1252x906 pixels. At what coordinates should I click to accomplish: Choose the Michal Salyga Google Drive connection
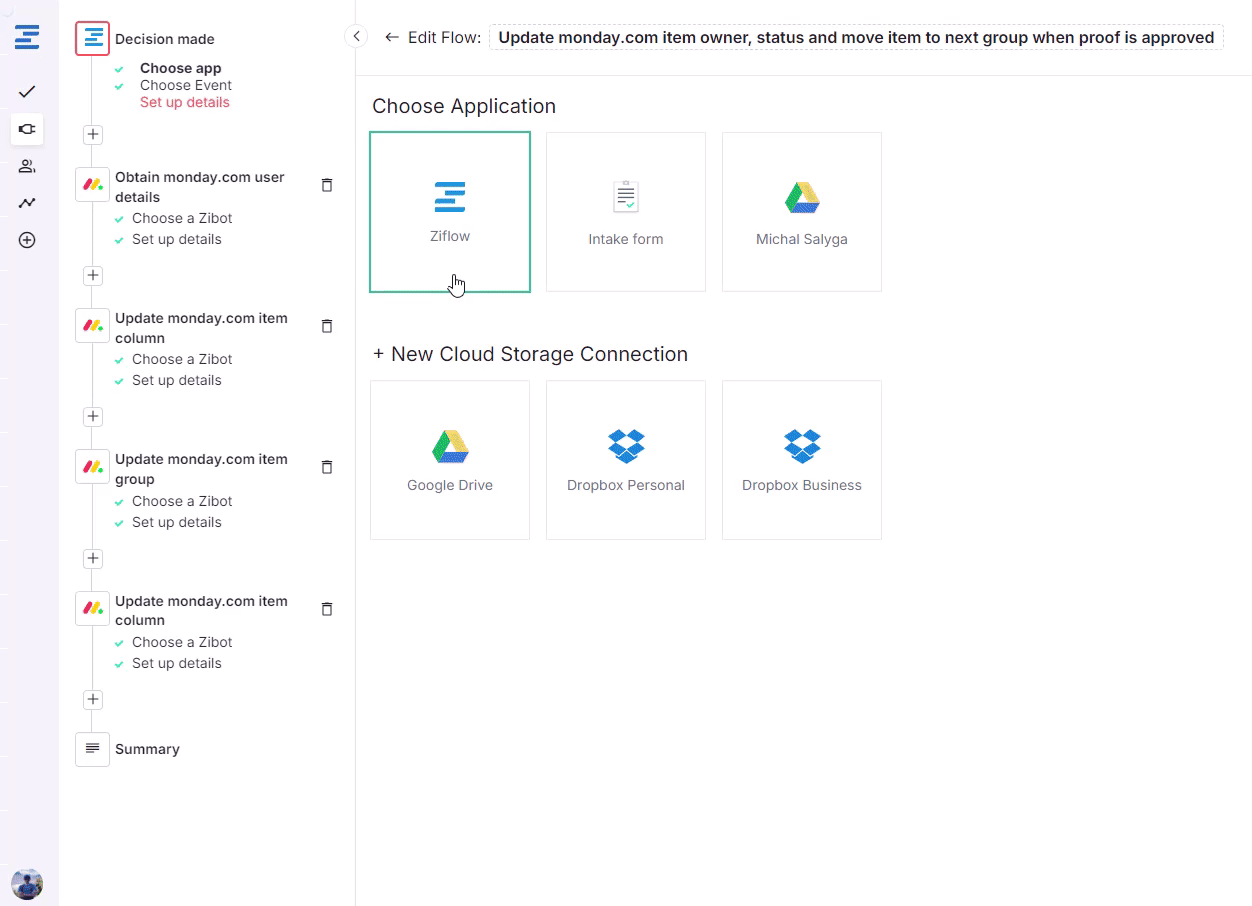click(802, 212)
